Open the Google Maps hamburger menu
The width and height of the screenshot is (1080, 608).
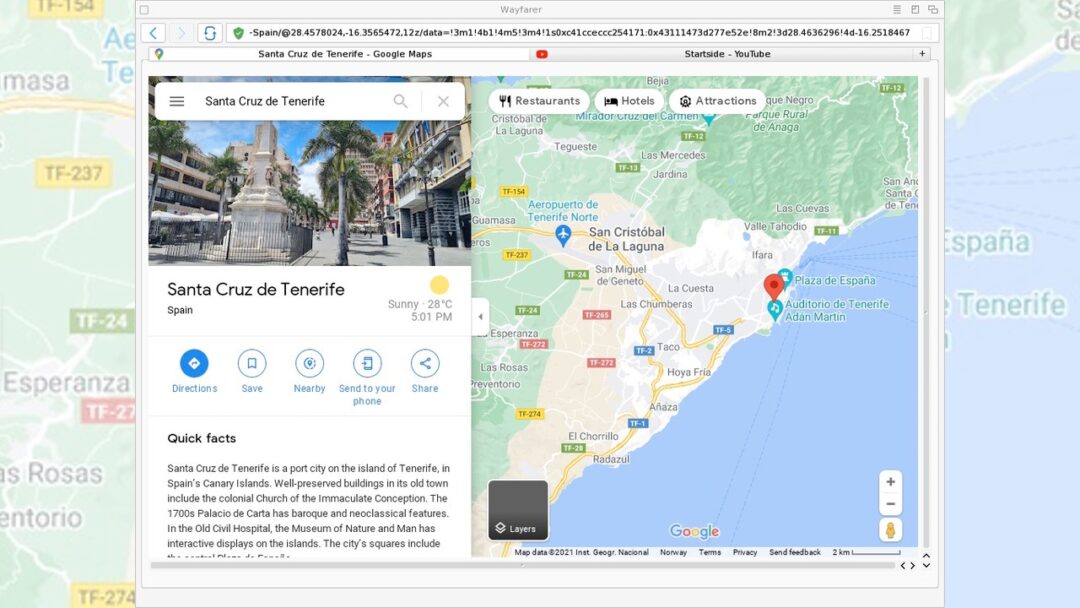tap(176, 101)
